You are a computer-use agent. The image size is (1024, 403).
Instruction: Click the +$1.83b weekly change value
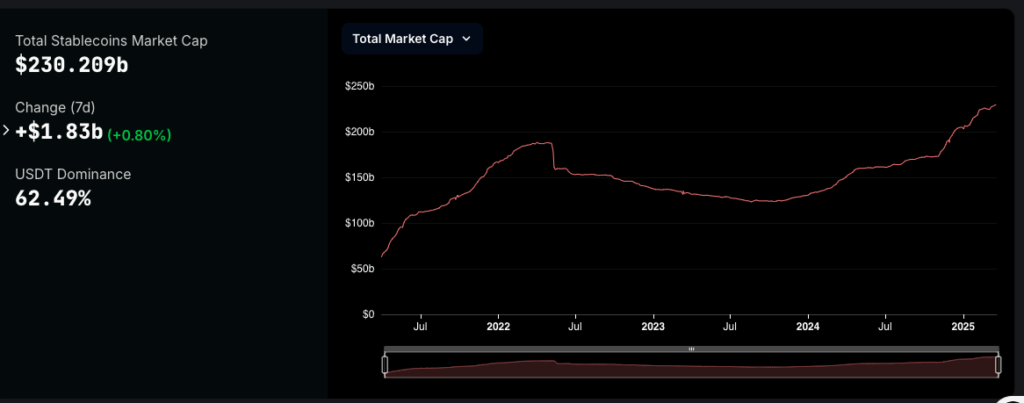coord(59,131)
